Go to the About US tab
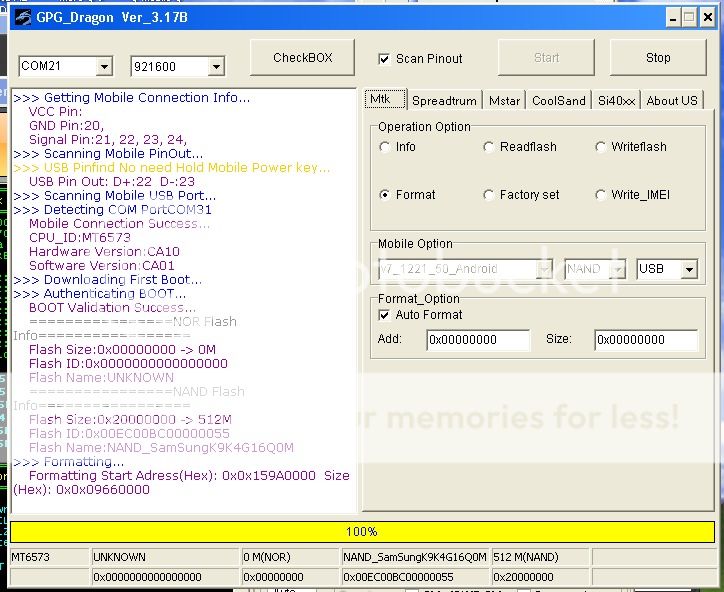Screen dimensions: 724x592 click(671, 101)
